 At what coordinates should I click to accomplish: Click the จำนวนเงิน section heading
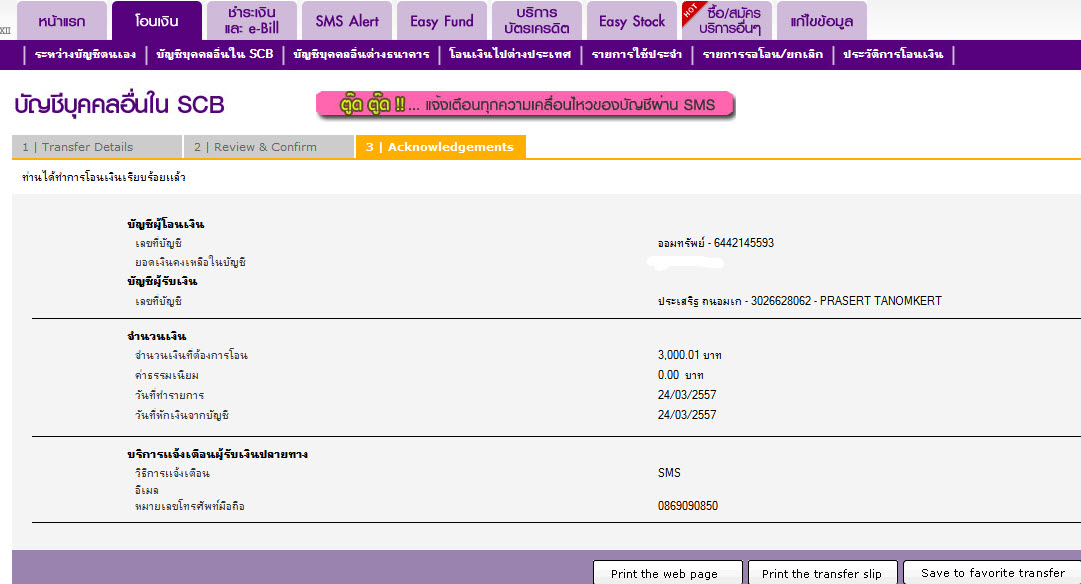coord(156,336)
